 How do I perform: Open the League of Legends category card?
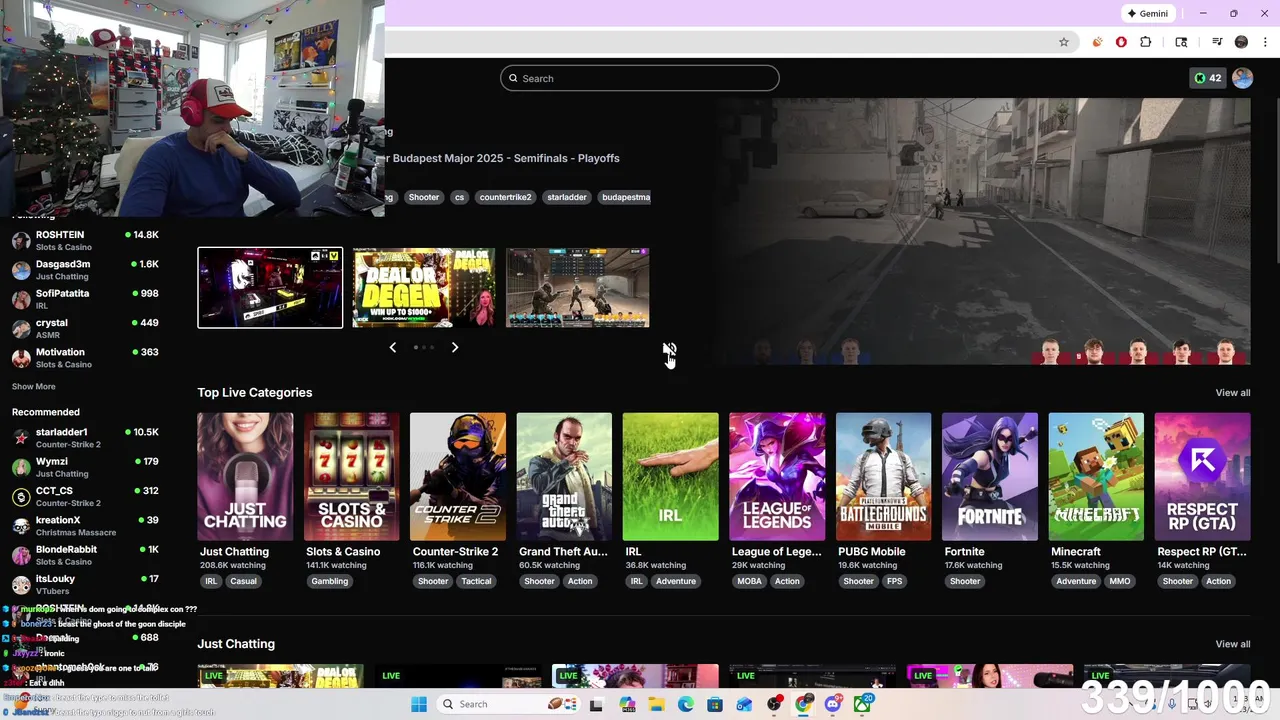point(777,476)
